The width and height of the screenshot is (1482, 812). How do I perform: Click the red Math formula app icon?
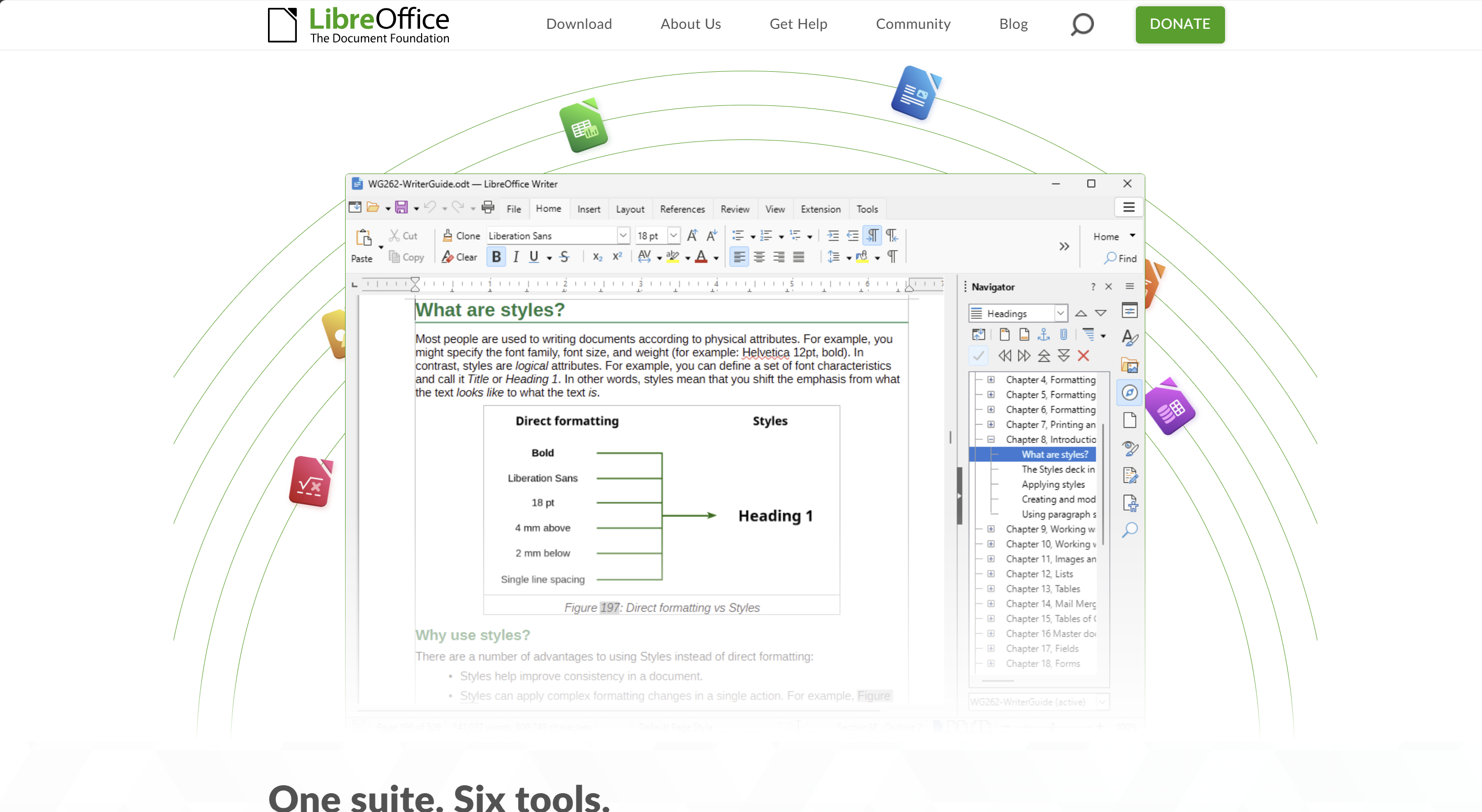pos(312,482)
